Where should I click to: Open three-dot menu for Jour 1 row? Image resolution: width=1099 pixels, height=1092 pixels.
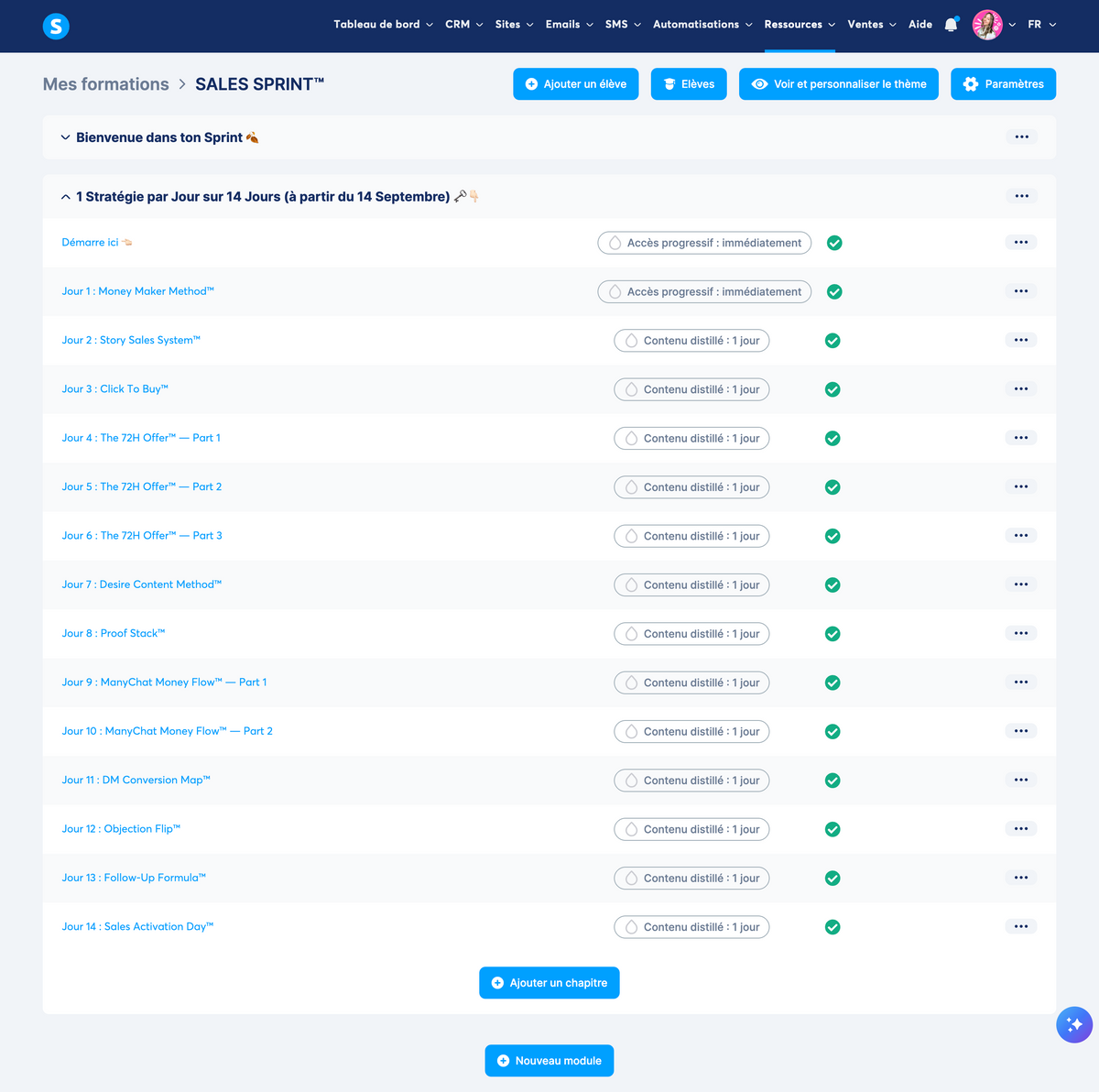[1021, 291]
